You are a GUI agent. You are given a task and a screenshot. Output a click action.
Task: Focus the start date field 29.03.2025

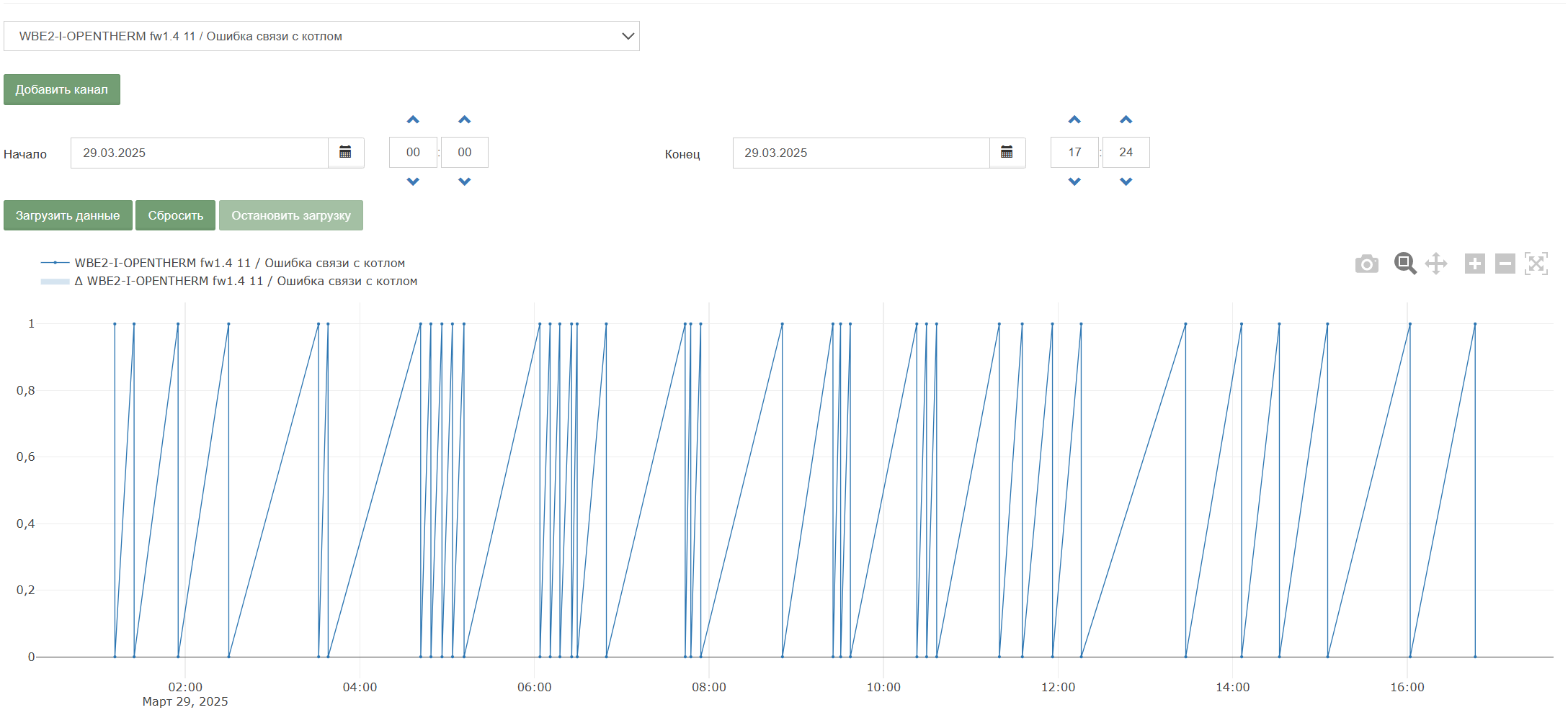(200, 153)
